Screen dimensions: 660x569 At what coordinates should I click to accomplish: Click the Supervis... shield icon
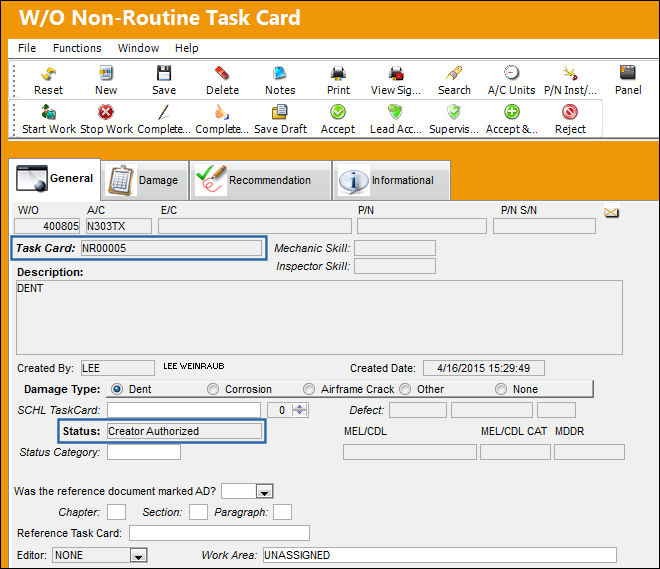coord(454,112)
